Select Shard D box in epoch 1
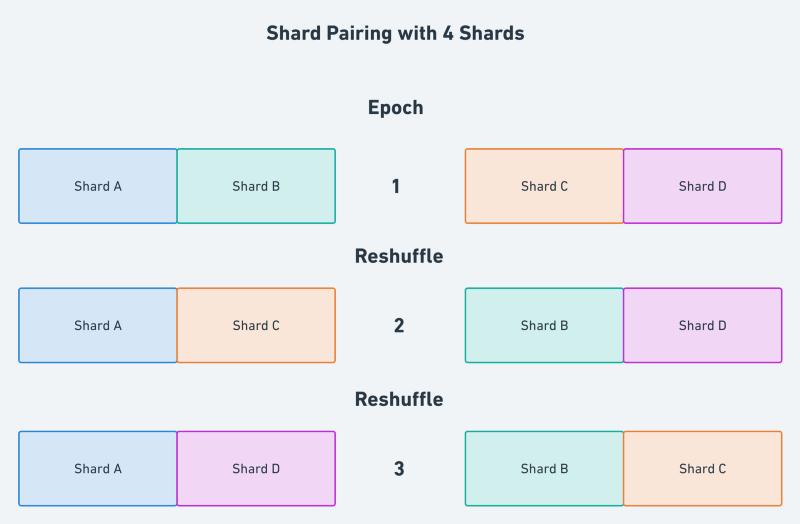 (x=702, y=186)
